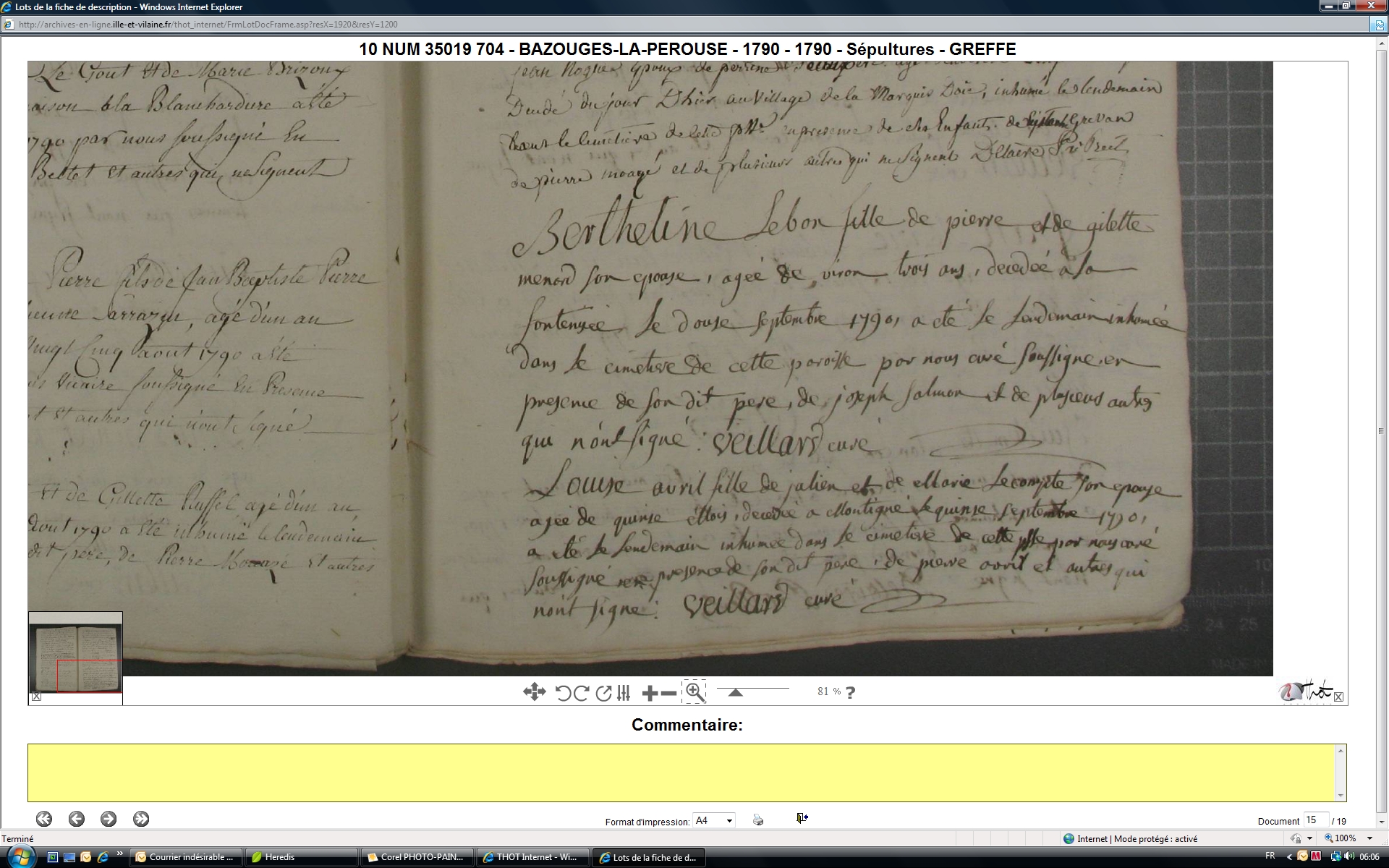Zoom out with the minus icon
The height and width of the screenshot is (868, 1389).
coord(669,693)
